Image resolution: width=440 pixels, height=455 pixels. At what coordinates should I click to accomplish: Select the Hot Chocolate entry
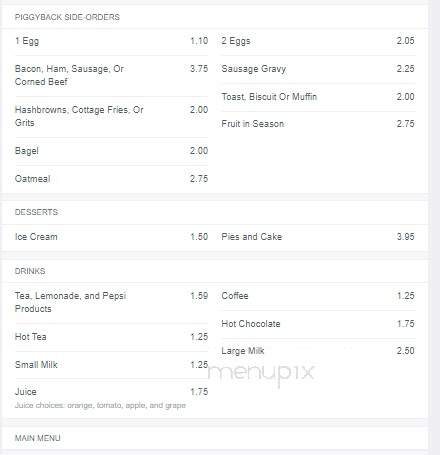point(318,324)
